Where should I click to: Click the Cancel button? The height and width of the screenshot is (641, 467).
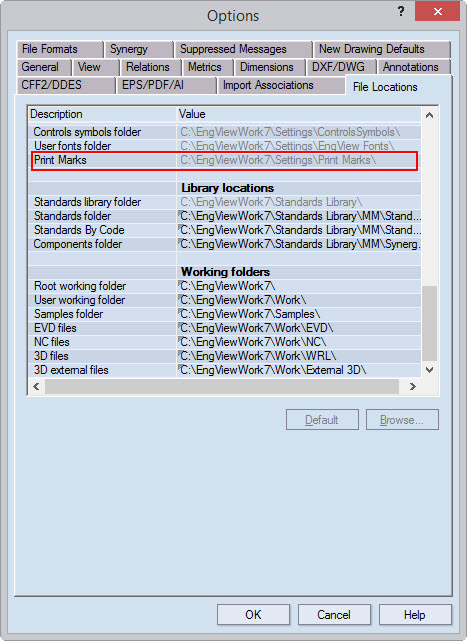(x=334, y=615)
